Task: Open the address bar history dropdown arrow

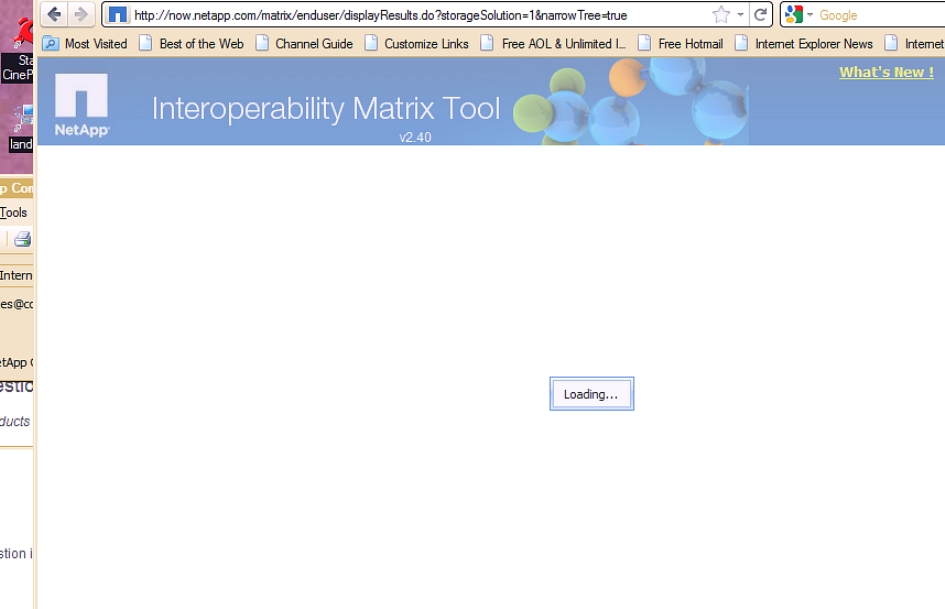Action: coord(740,14)
